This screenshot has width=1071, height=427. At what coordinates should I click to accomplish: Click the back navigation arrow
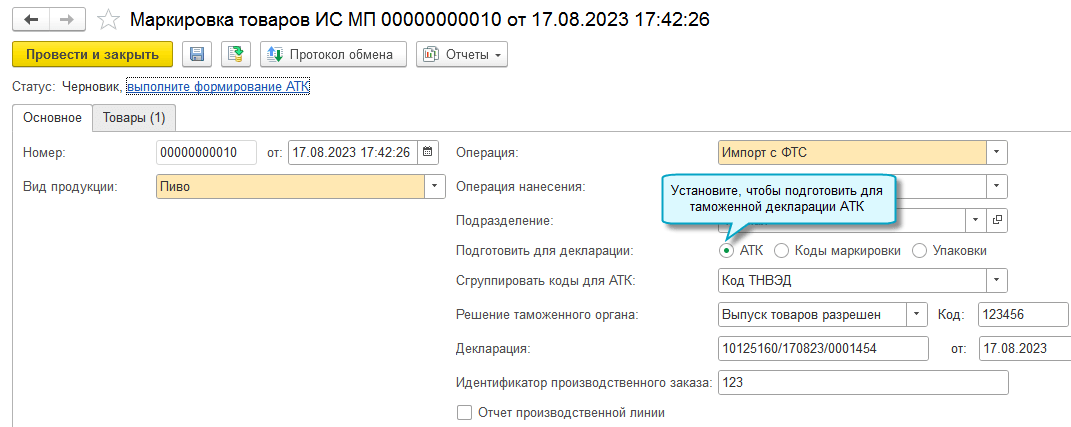(x=32, y=20)
